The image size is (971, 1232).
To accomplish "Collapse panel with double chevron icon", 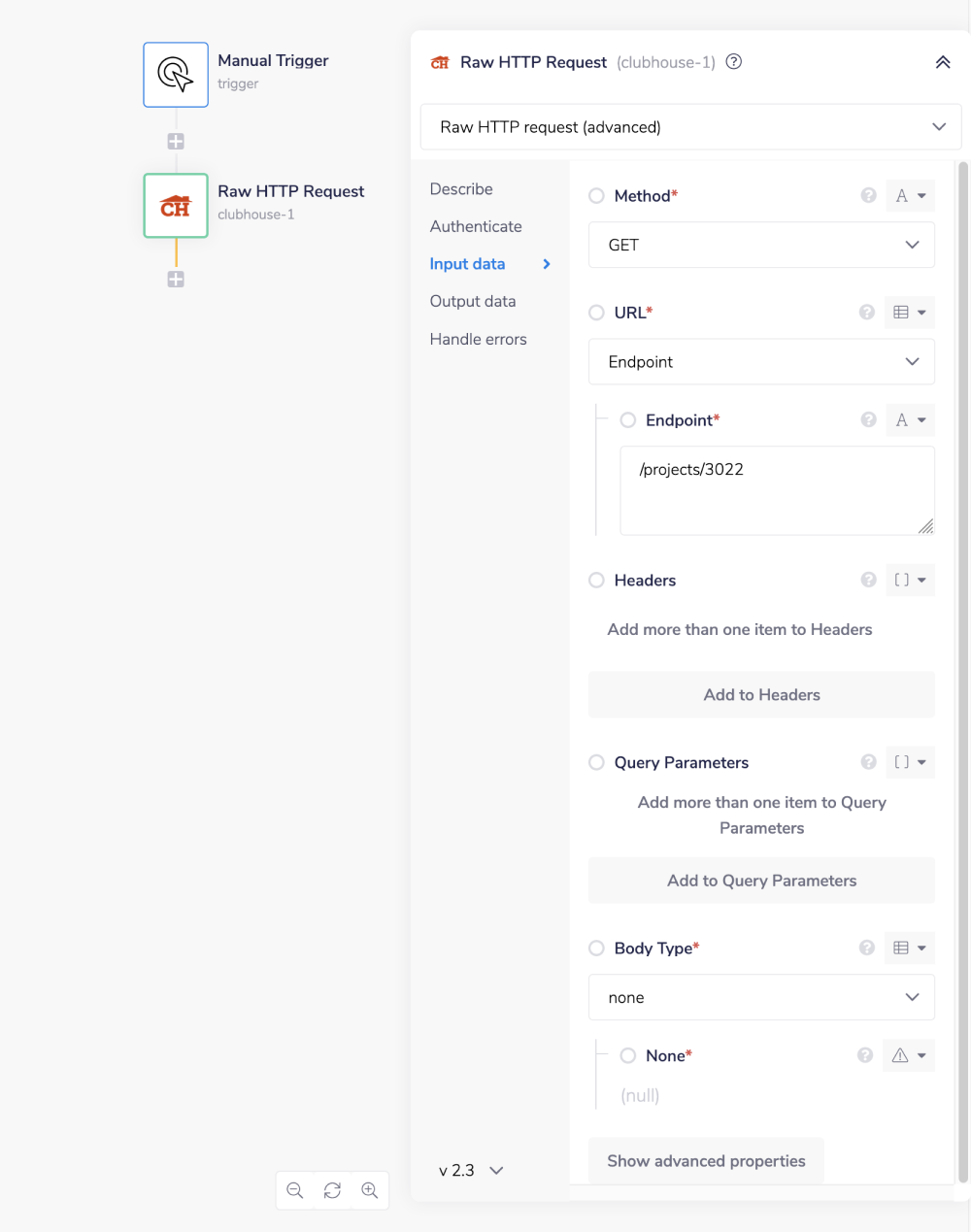I will pos(942,62).
